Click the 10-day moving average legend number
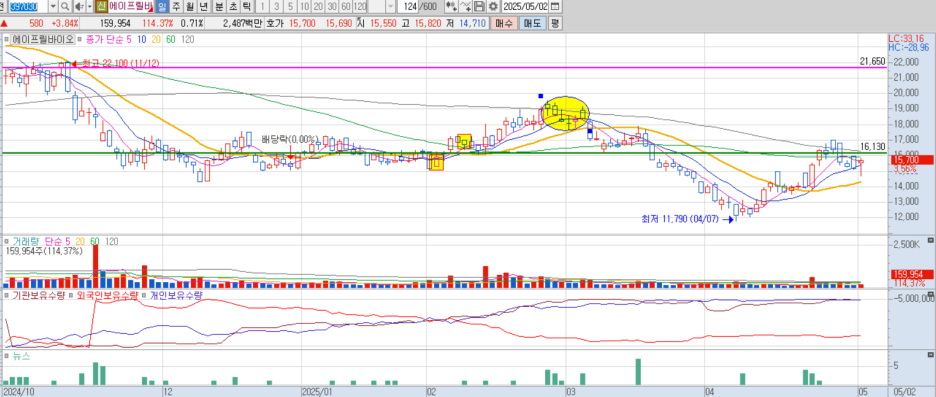The width and height of the screenshot is (936, 397). 142,39
